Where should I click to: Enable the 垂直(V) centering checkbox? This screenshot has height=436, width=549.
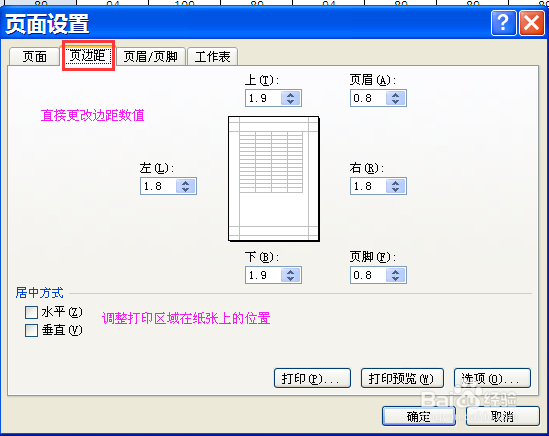click(x=32, y=330)
